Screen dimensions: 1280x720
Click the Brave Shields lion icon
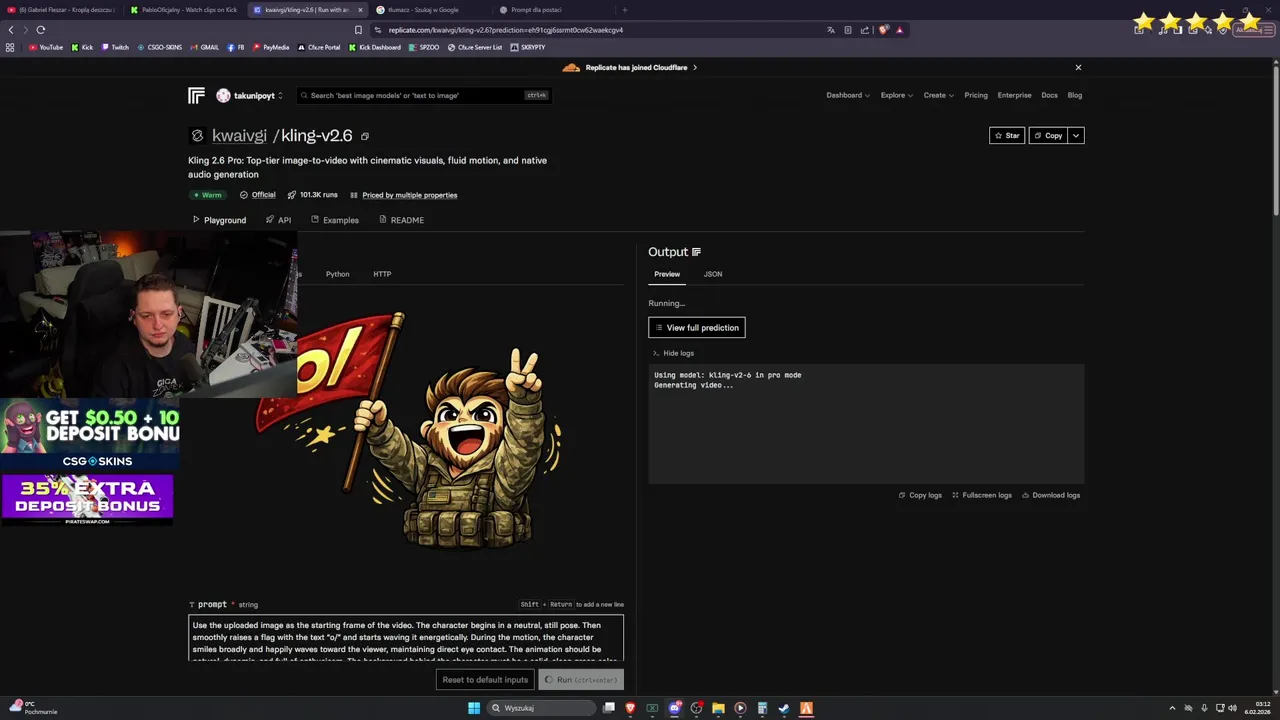[884, 30]
